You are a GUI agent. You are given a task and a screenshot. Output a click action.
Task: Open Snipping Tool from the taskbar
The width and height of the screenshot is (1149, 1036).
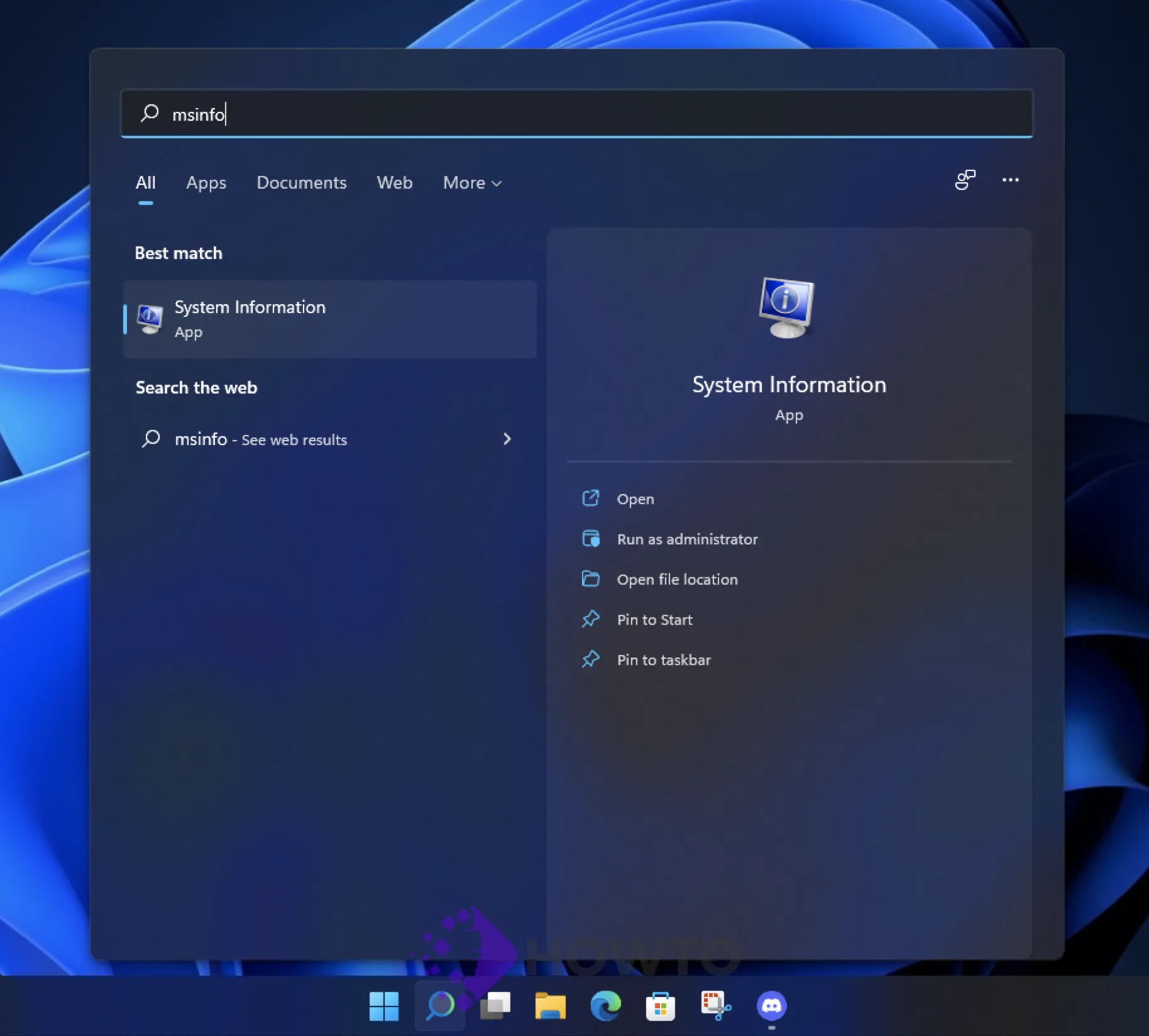pos(716,1006)
